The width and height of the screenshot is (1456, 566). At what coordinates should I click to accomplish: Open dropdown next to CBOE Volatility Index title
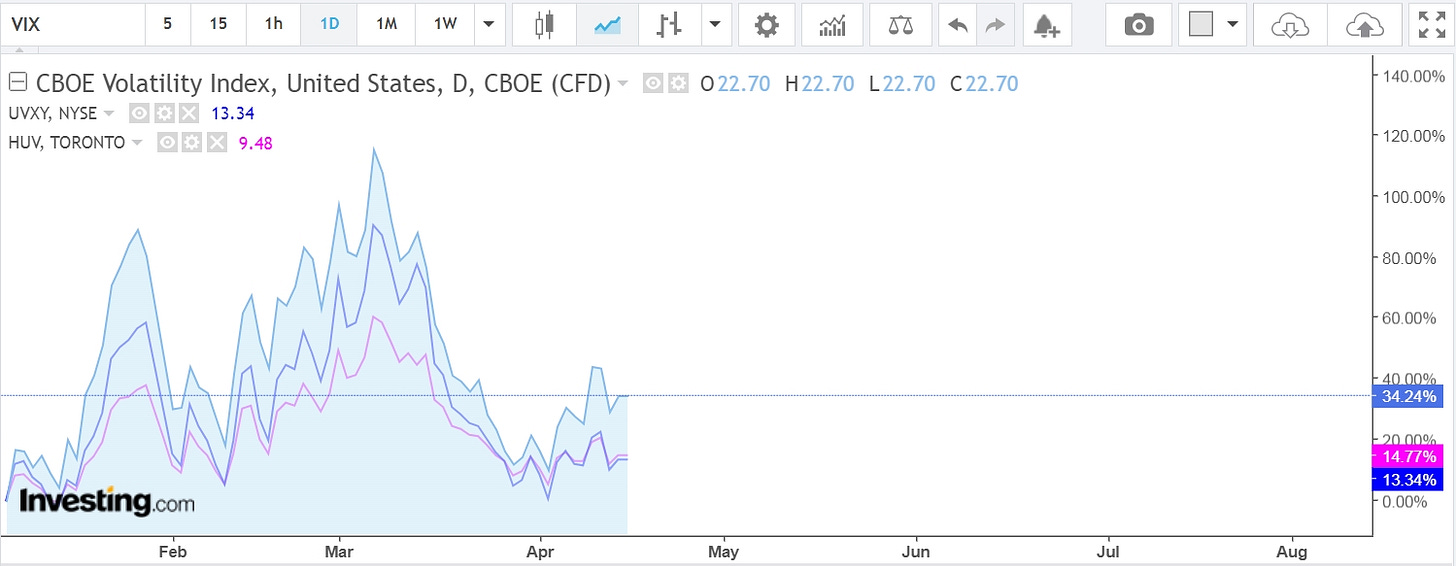(x=624, y=84)
